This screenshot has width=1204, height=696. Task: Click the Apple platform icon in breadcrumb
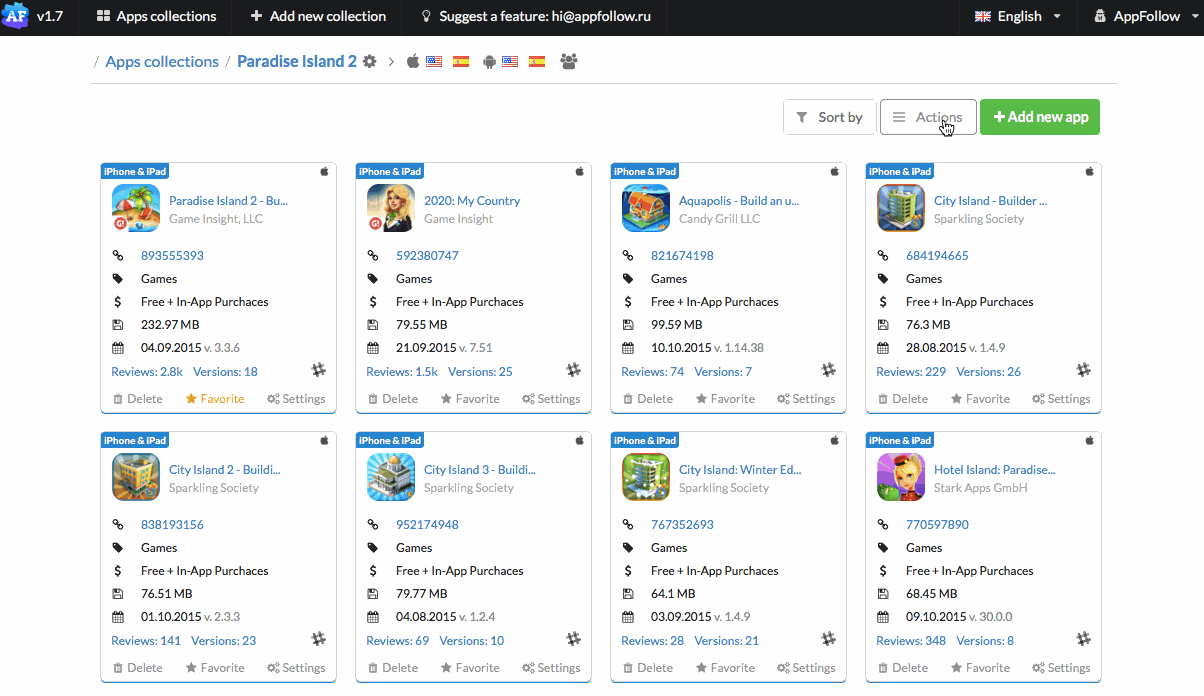click(413, 62)
